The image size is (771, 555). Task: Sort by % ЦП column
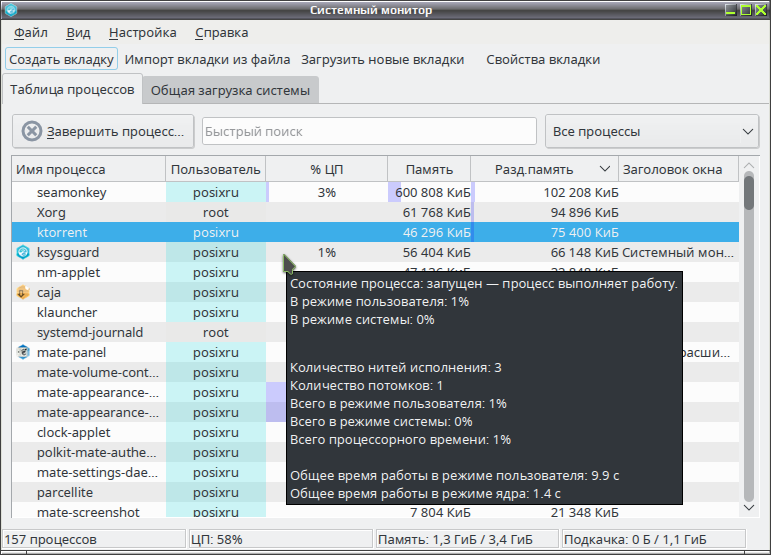(x=326, y=170)
